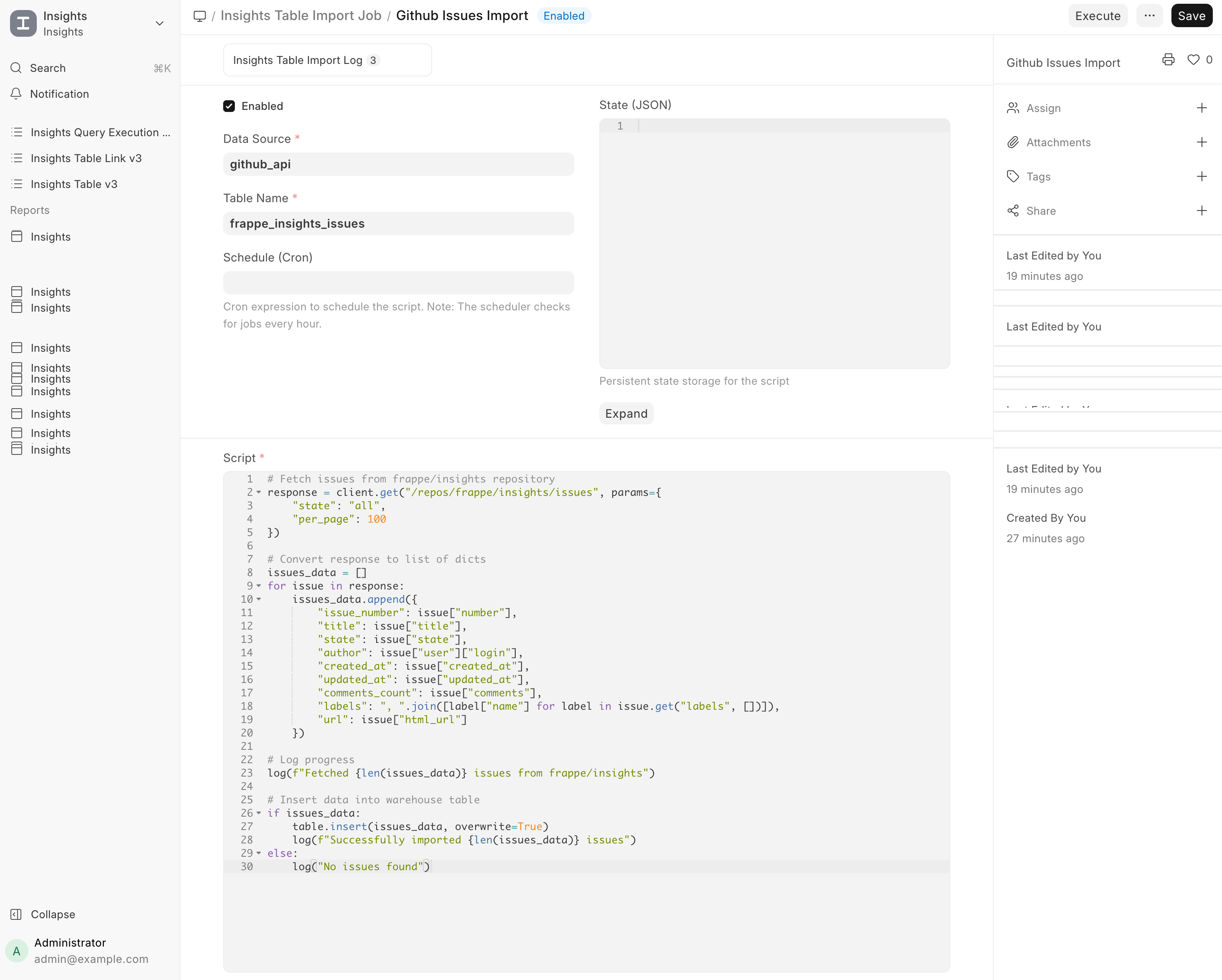Click the heart like icon
1222x980 pixels.
pos(1193,59)
